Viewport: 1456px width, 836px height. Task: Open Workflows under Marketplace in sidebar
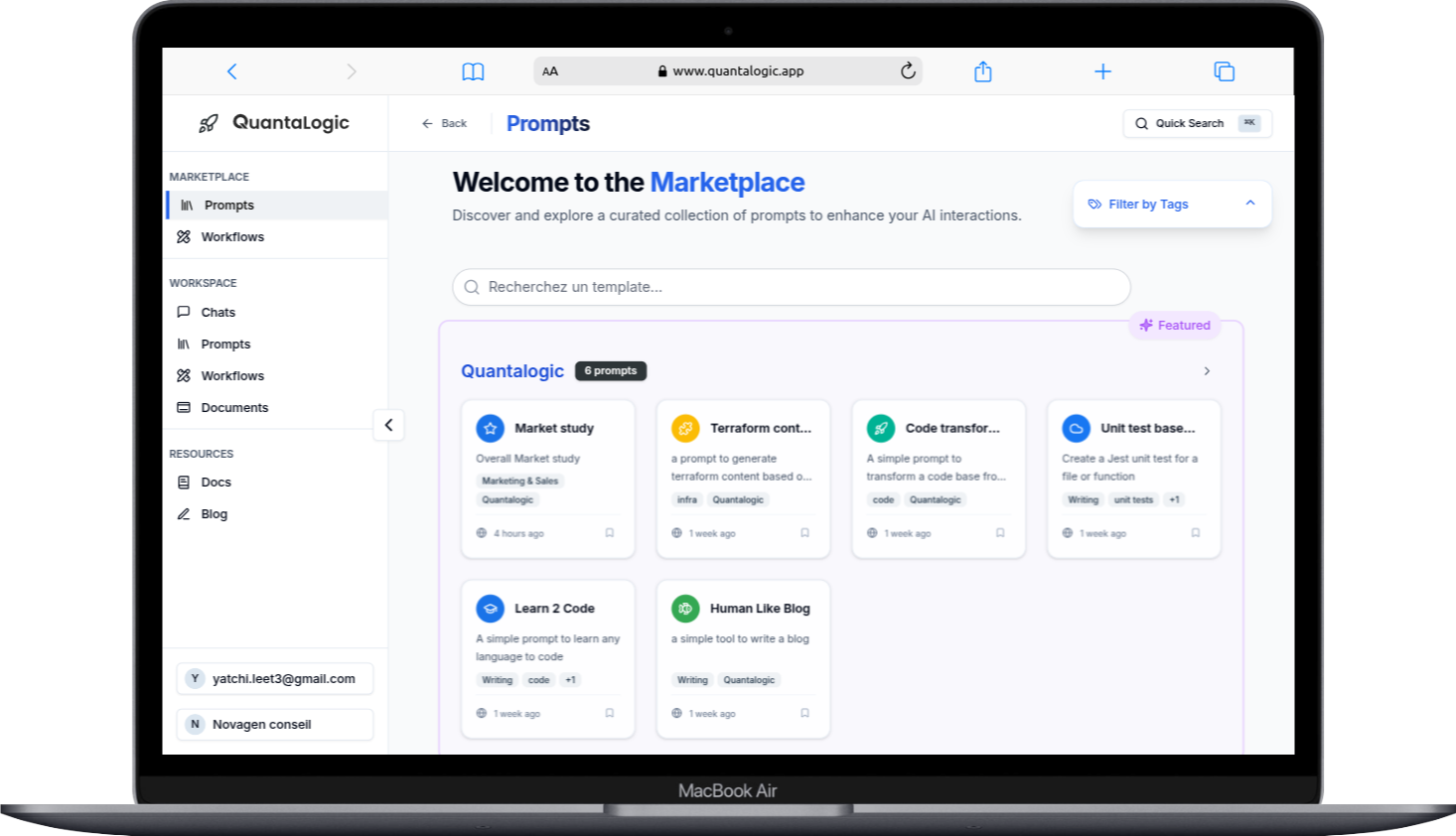tap(232, 237)
